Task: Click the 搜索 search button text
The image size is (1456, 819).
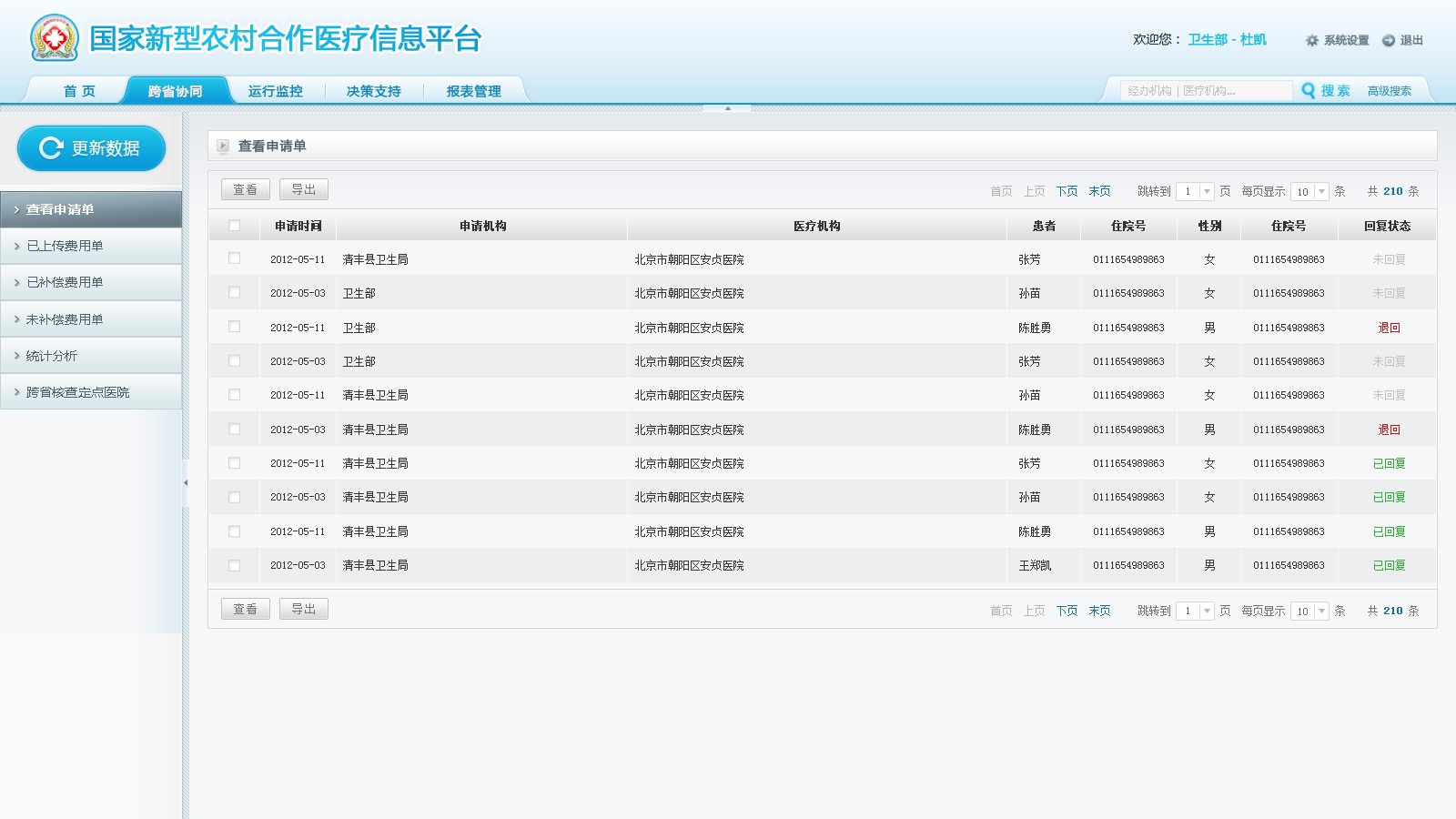Action: [1335, 91]
